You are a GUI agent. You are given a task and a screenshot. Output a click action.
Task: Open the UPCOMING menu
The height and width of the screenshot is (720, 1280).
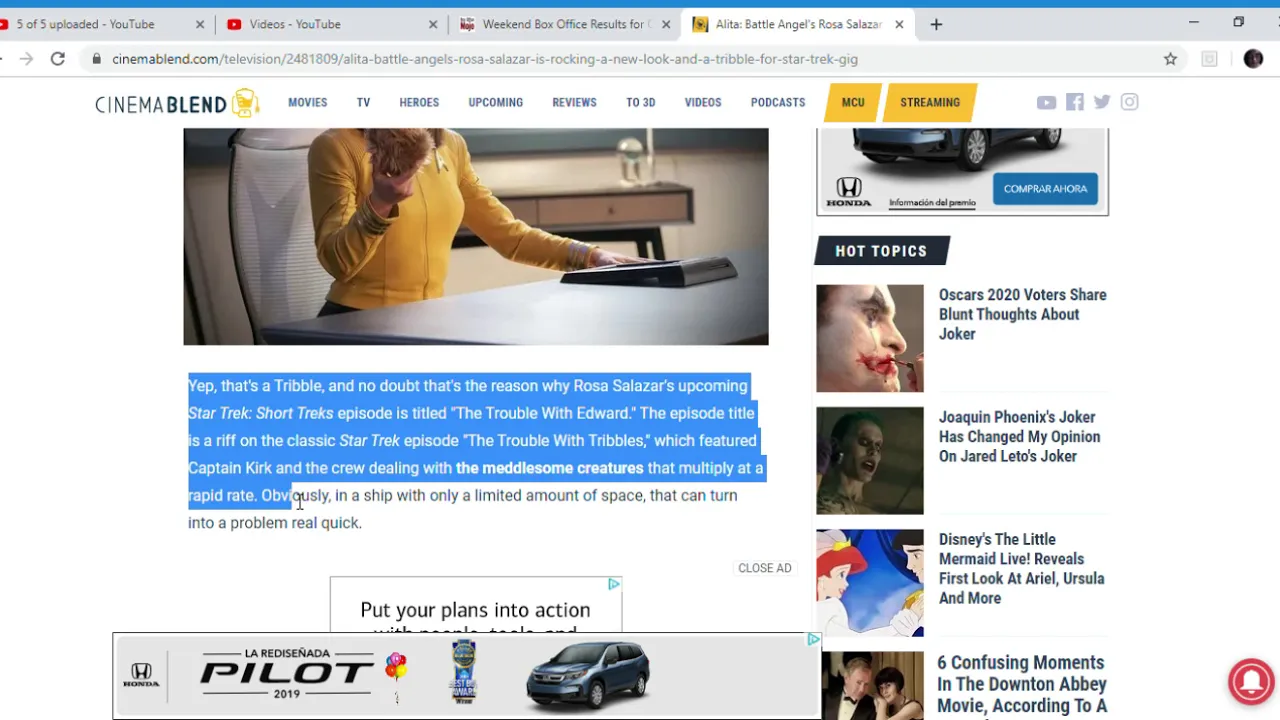click(495, 102)
